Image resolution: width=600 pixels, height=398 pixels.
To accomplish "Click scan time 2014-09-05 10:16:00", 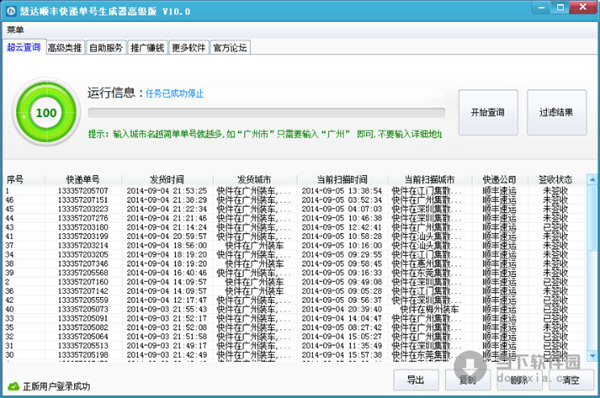I will [x=342, y=245].
